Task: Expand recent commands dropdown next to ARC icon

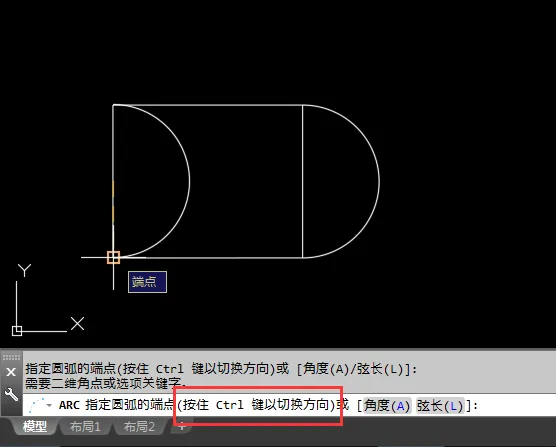Action: [x=49, y=405]
